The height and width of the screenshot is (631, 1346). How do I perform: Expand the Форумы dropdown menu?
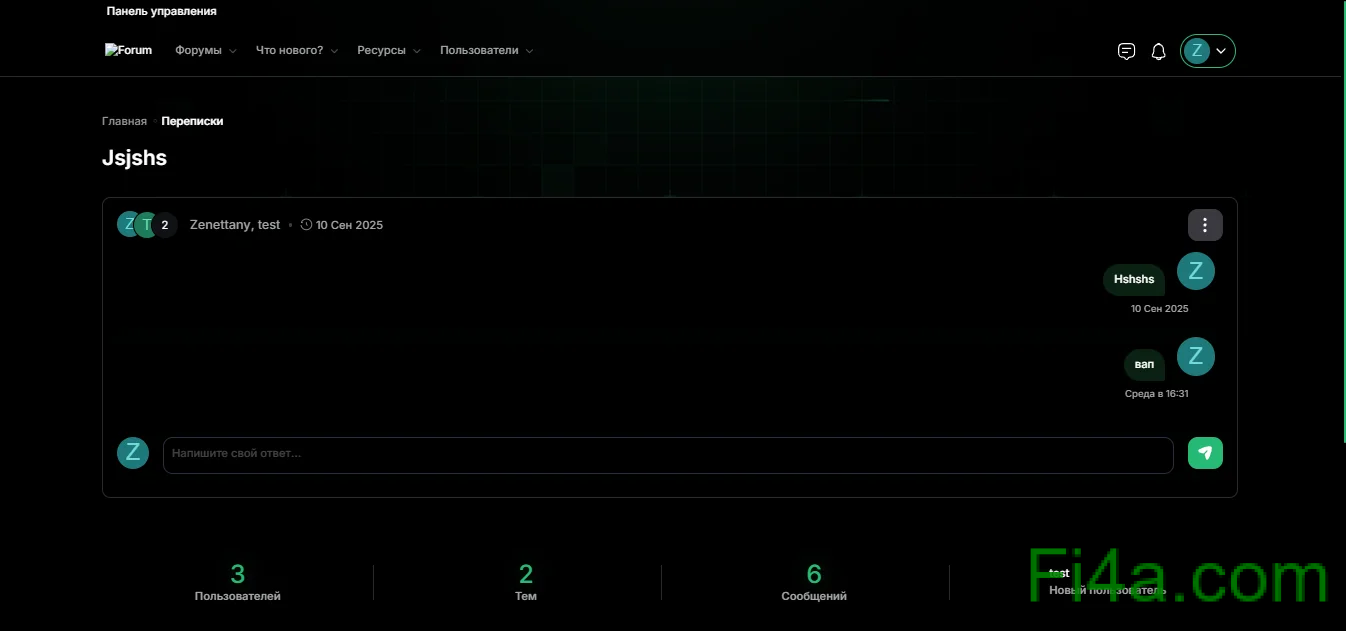click(205, 51)
